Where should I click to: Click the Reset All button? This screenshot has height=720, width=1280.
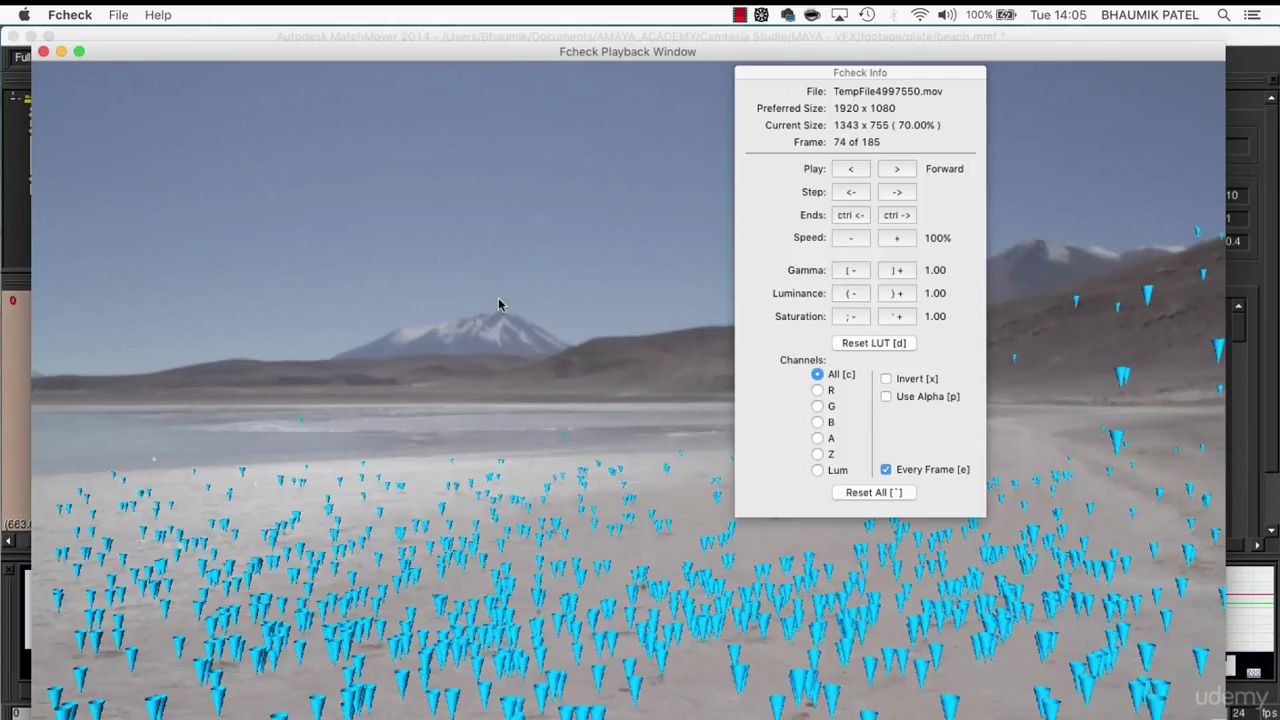pyautogui.click(x=873, y=492)
